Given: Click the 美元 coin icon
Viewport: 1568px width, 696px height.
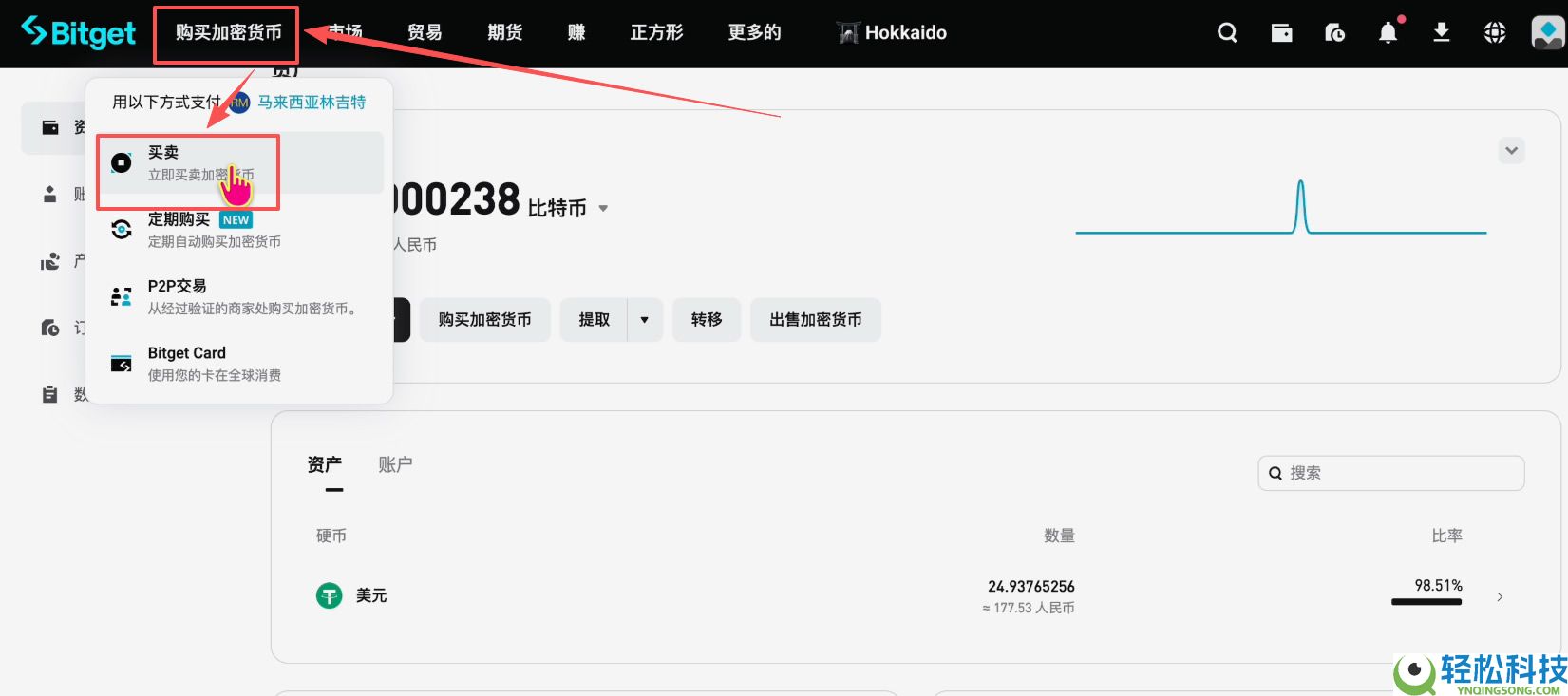Looking at the screenshot, I should [x=330, y=595].
